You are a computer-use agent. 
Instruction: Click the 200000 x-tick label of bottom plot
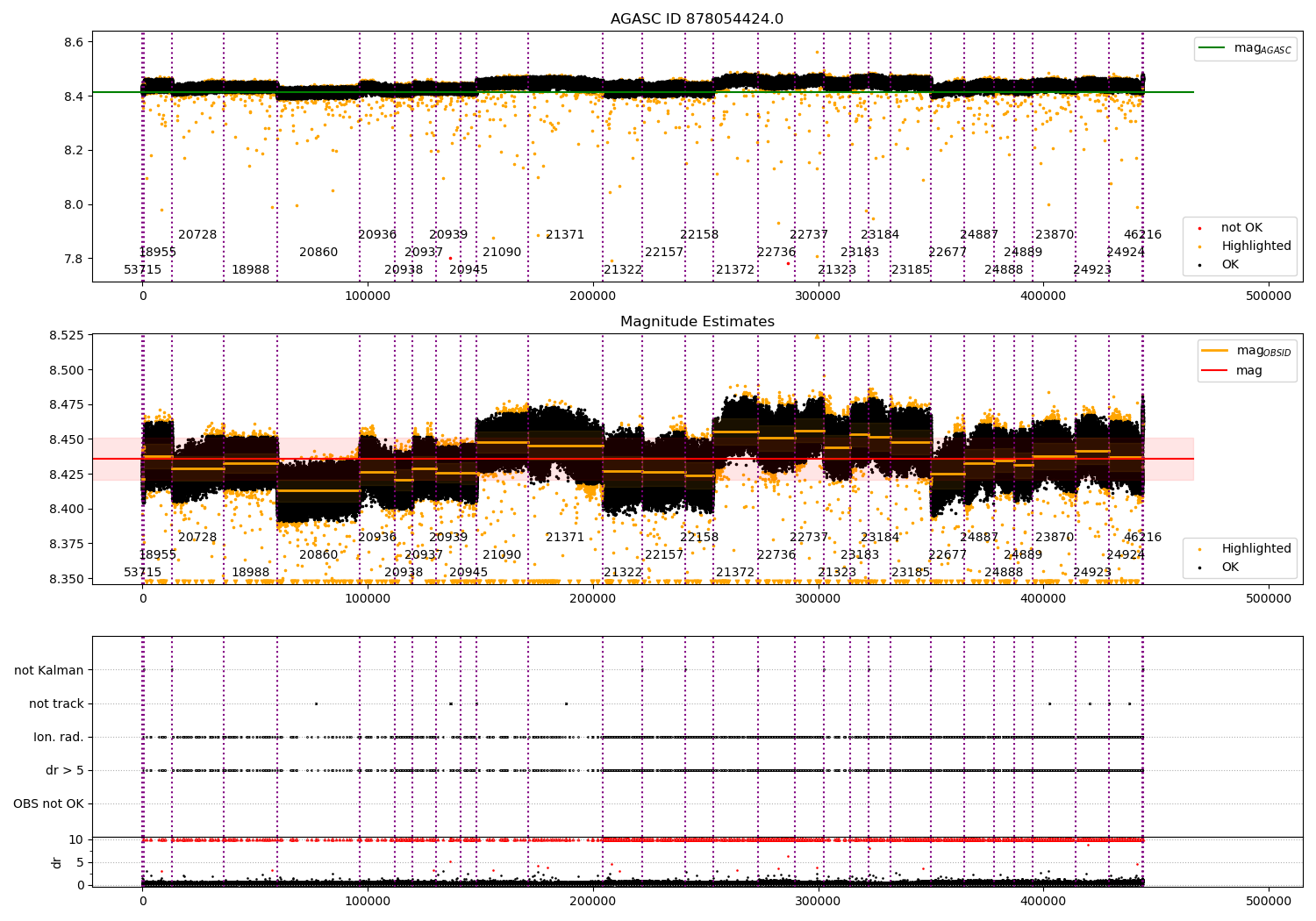point(593,901)
